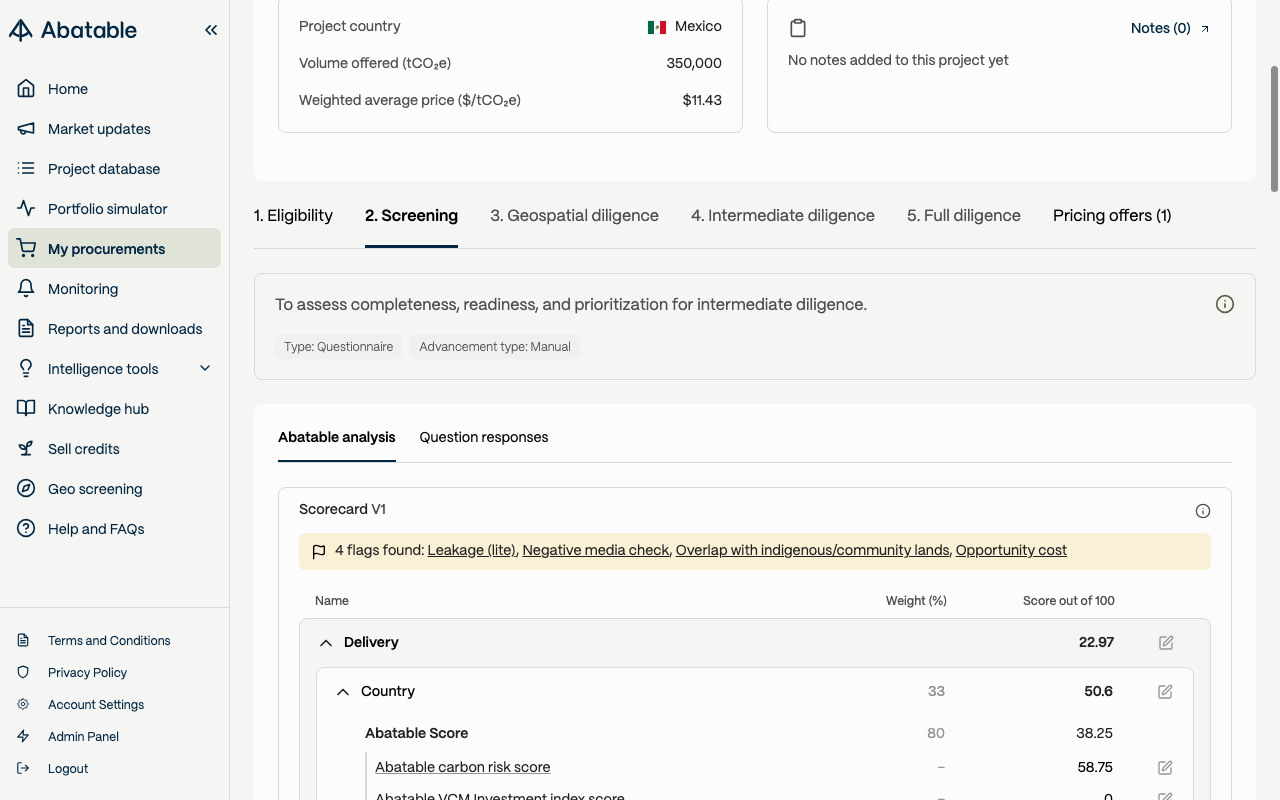This screenshot has width=1280, height=800.
Task: Open Notes (0) expand arrow link
Action: (1204, 29)
